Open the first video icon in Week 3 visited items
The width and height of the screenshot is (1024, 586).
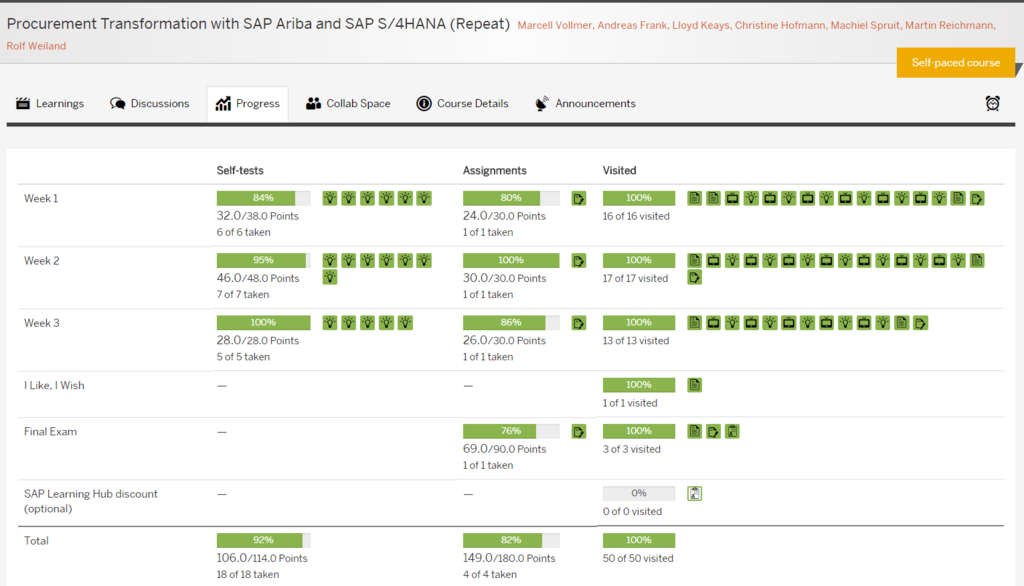[x=713, y=323]
